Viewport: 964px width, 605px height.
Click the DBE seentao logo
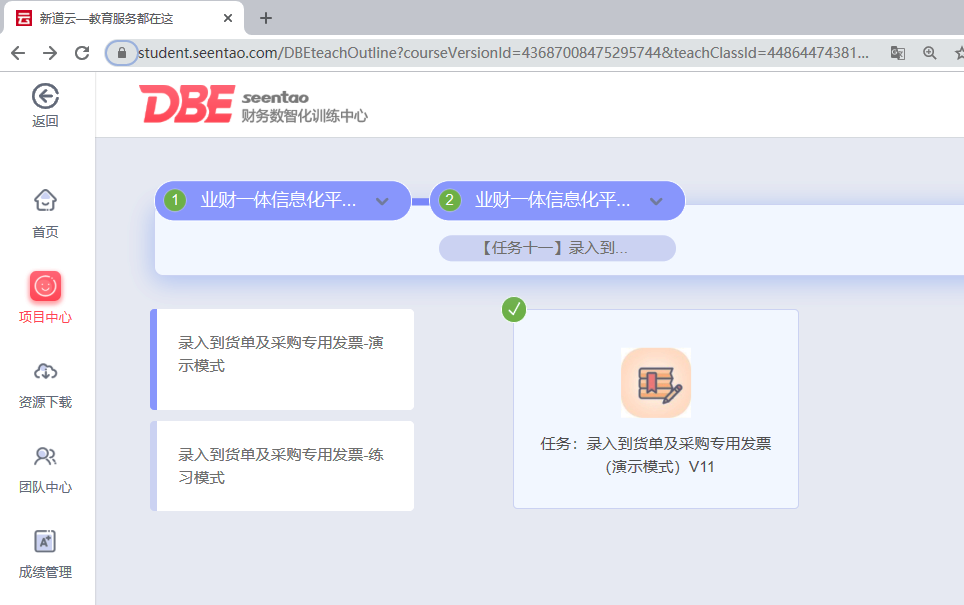pos(253,104)
